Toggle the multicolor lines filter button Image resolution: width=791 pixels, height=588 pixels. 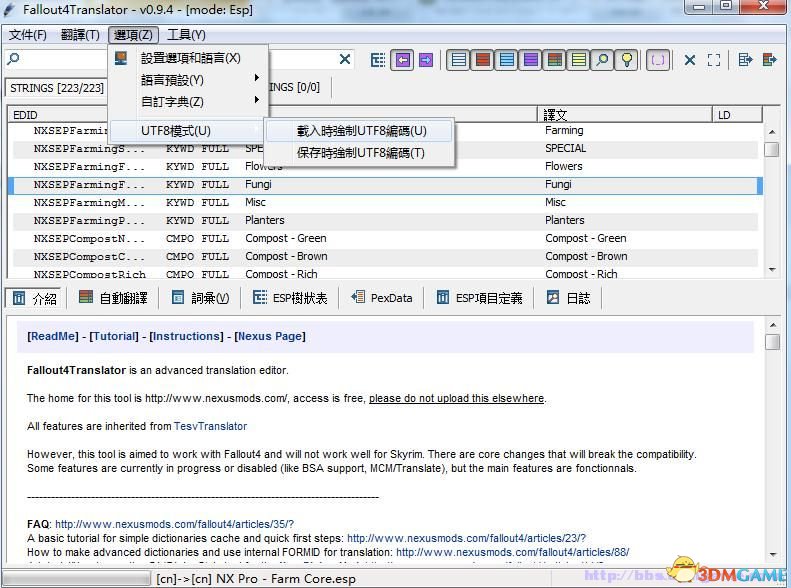coord(554,60)
